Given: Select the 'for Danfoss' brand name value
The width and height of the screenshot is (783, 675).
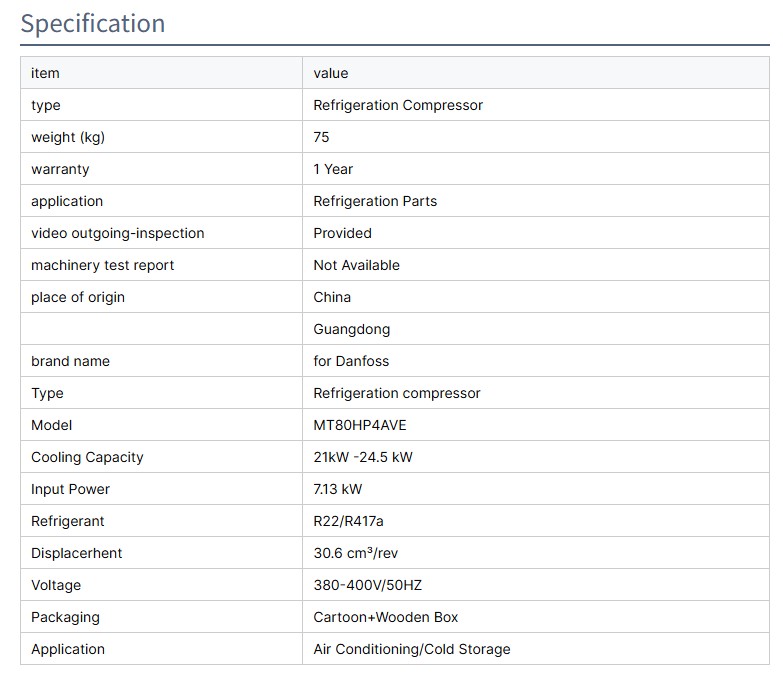Looking at the screenshot, I should (351, 361).
